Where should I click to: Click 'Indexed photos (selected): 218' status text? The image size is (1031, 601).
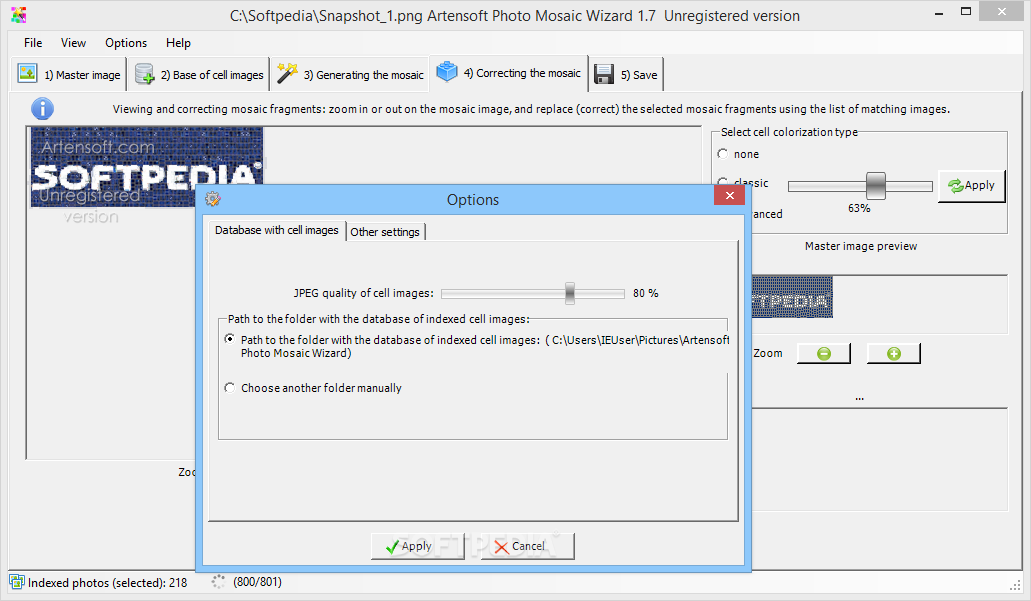[107, 583]
